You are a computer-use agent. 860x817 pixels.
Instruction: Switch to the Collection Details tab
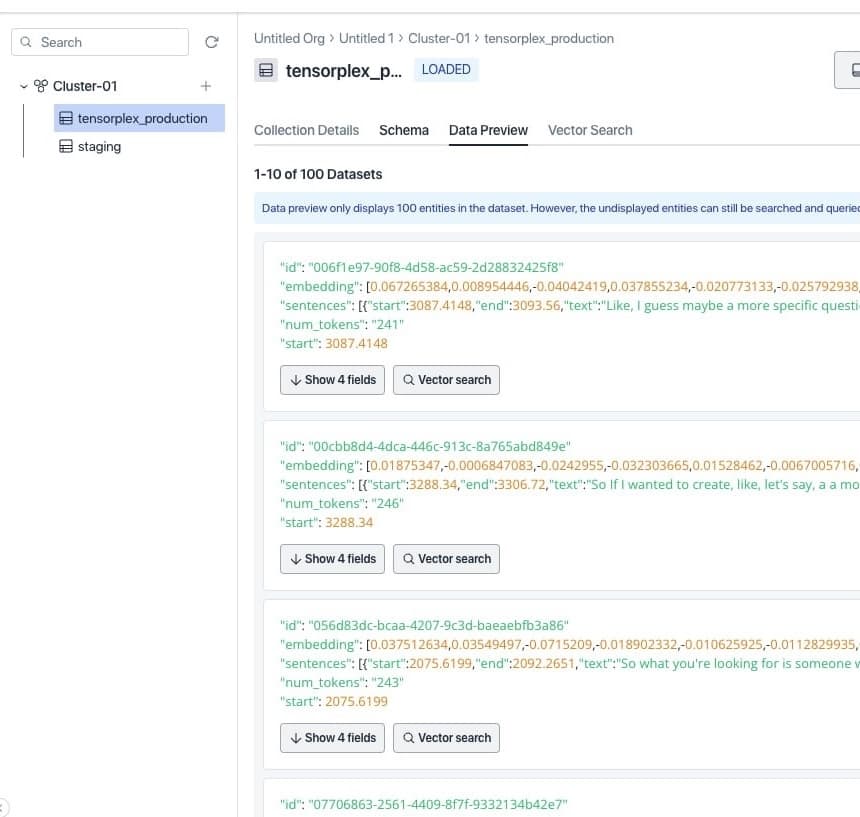[x=306, y=130]
